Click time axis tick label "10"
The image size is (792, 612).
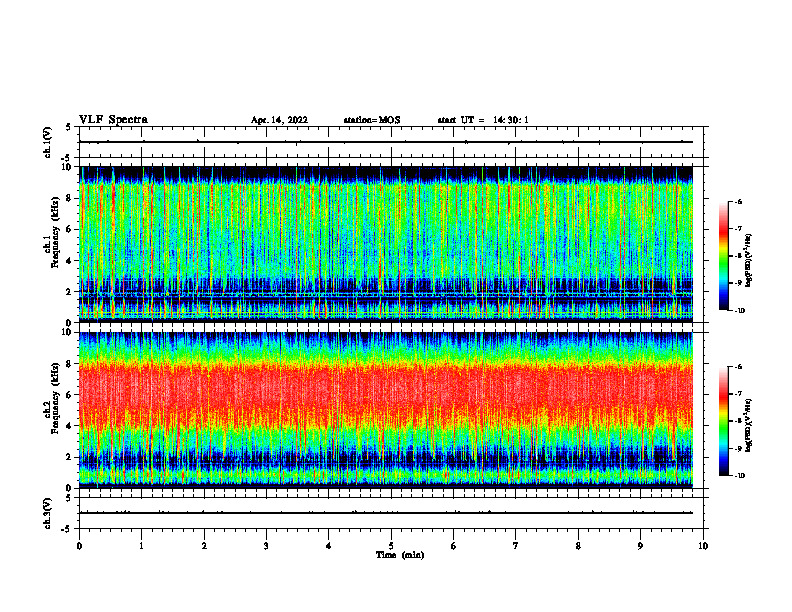coord(703,546)
